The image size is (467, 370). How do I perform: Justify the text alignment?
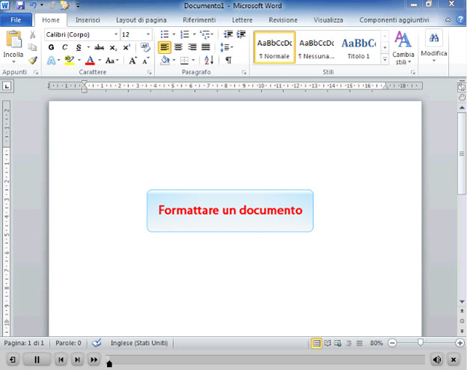coord(206,47)
